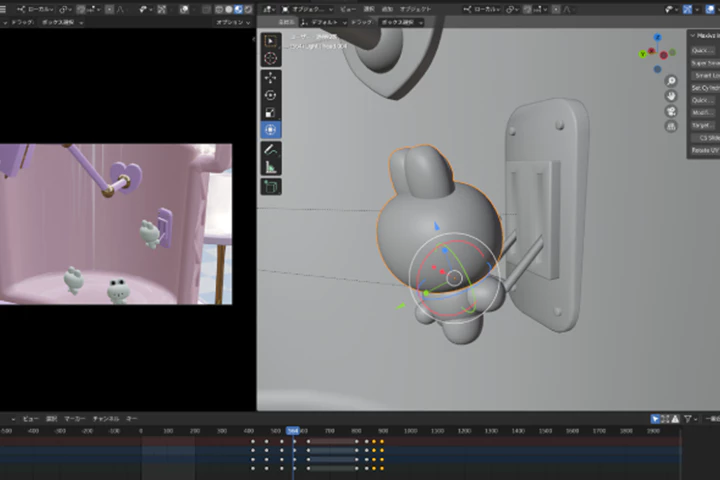The image size is (720, 480).
Task: Choose solid shading in left viewport
Action: coord(229,9)
